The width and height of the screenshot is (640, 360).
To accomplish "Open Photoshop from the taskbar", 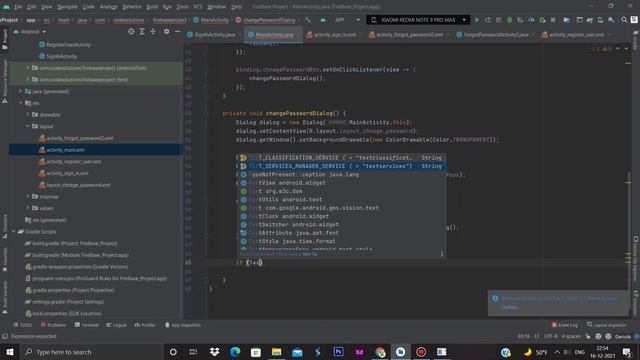I will (338, 352).
